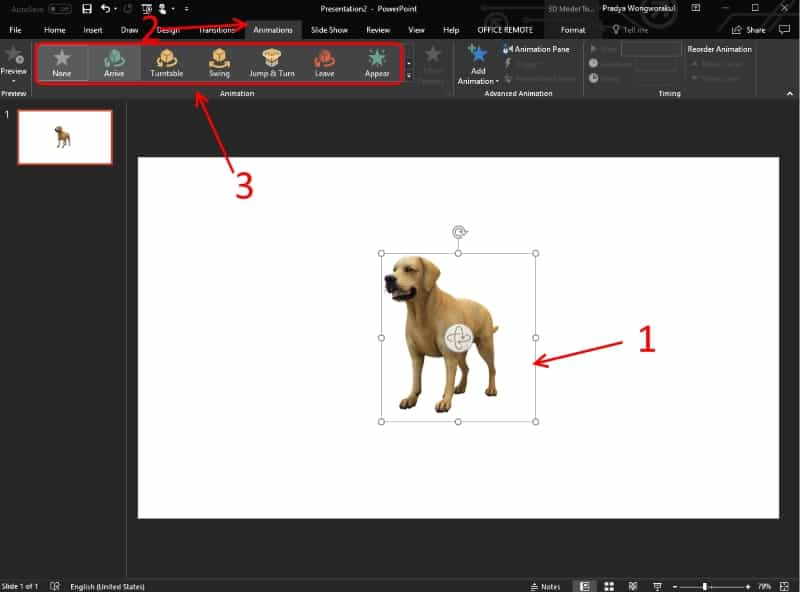Image resolution: width=800 pixels, height=592 pixels.
Task: Apply the Jump & Turn animation
Action: pyautogui.click(x=272, y=63)
